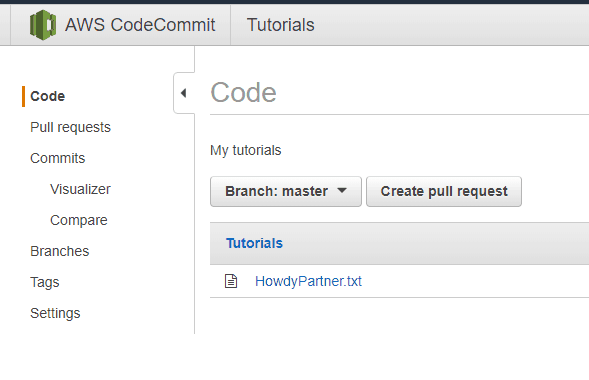Open Commits in the sidebar
Screen dimensions: 589x380
[x=57, y=158]
